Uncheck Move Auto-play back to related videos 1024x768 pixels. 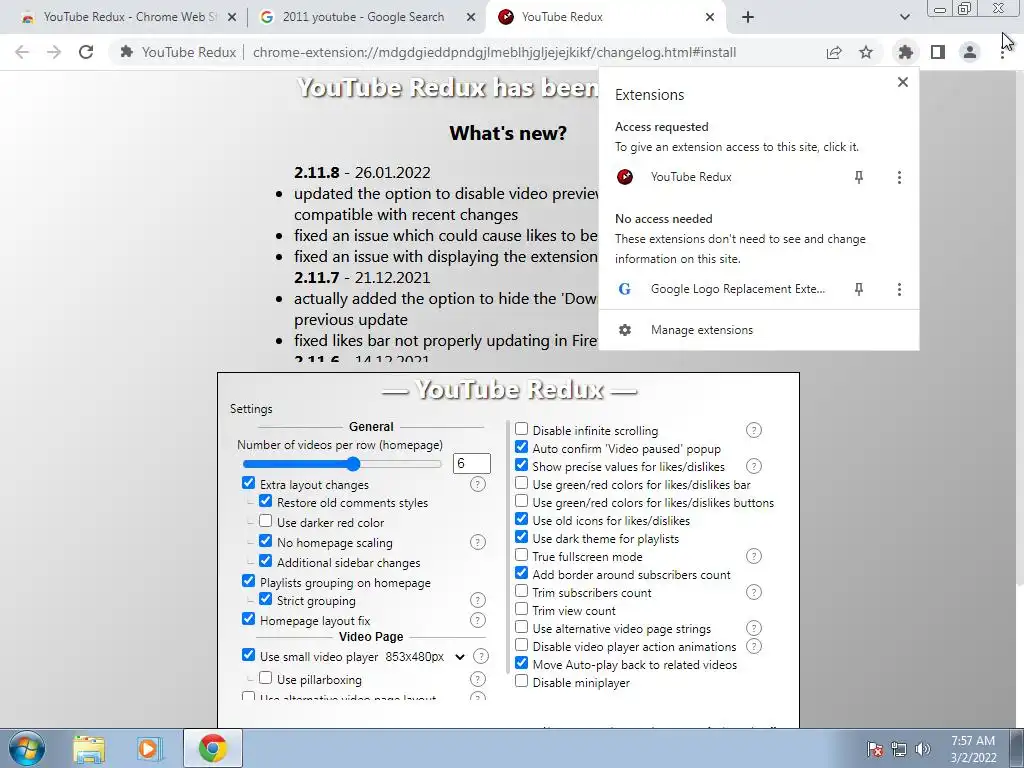pyautogui.click(x=521, y=663)
